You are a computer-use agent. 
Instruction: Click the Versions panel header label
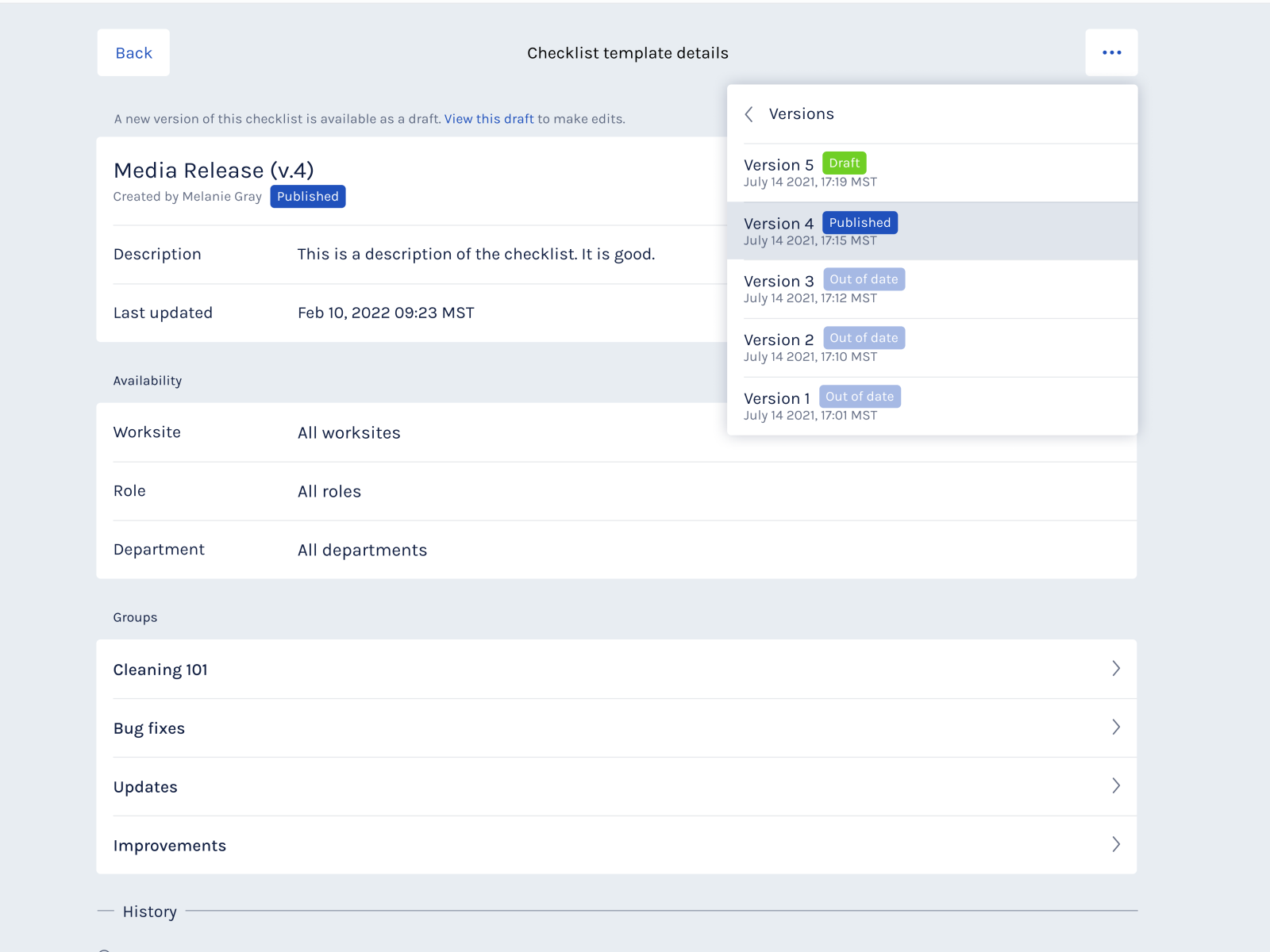[802, 113]
